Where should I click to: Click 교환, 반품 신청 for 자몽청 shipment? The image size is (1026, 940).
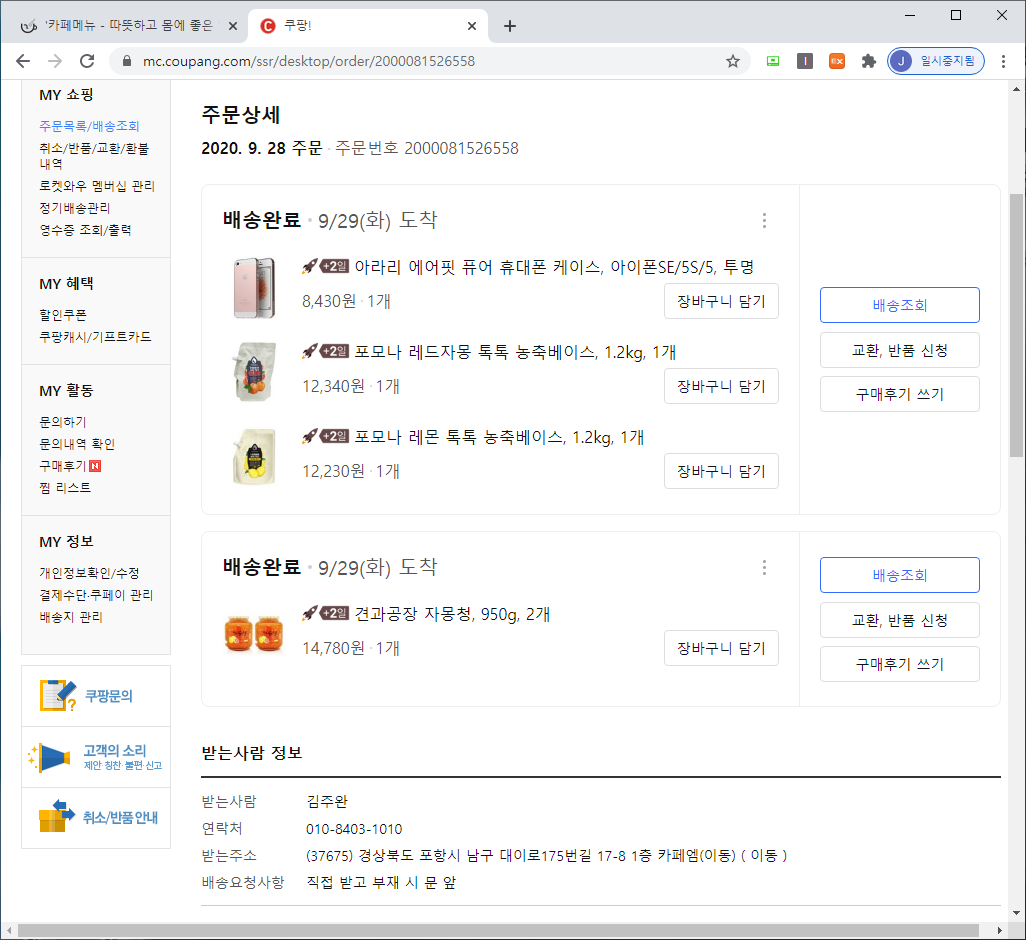tap(900, 620)
